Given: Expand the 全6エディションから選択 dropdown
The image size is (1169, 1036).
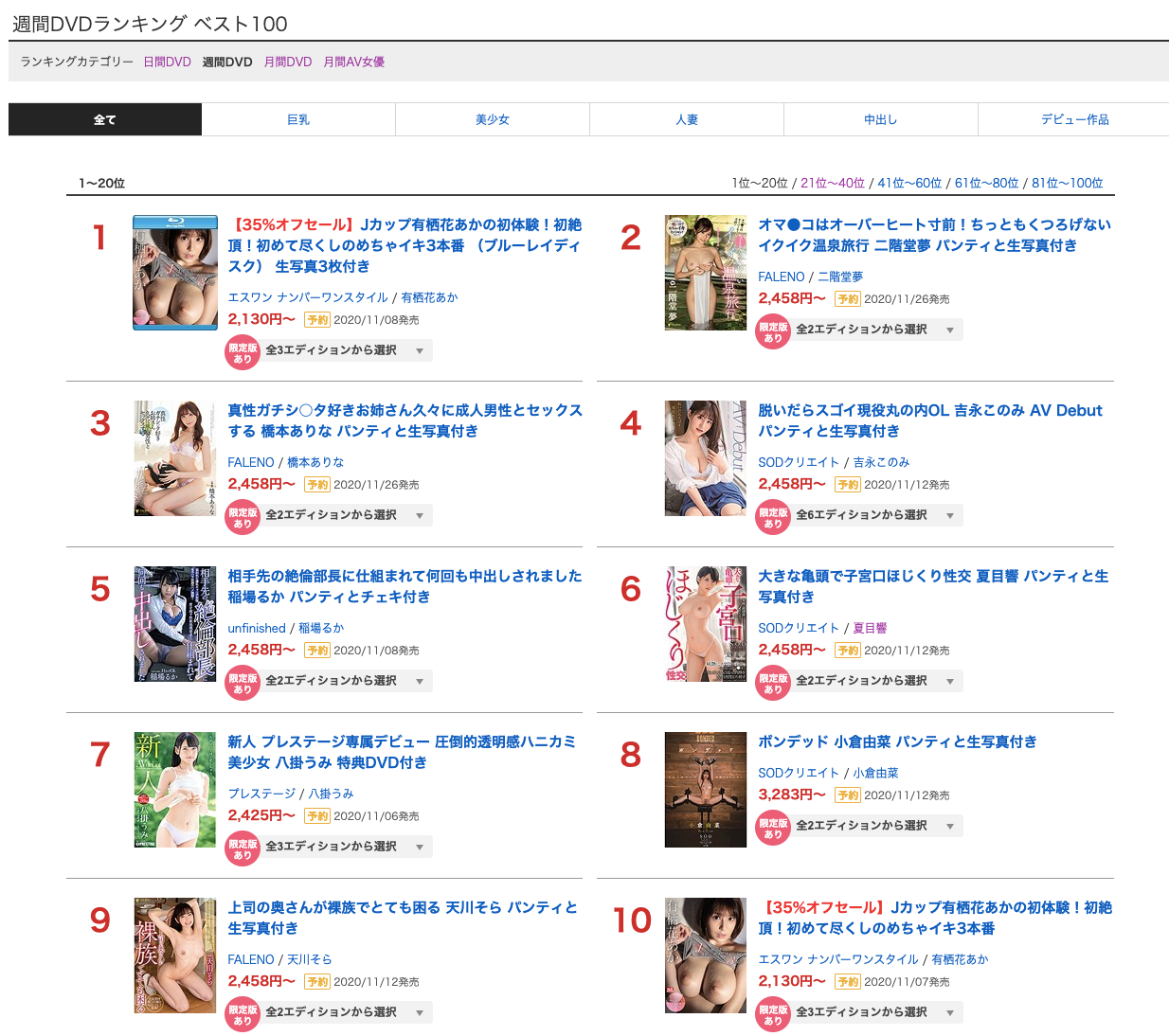Looking at the screenshot, I should coord(876,515).
